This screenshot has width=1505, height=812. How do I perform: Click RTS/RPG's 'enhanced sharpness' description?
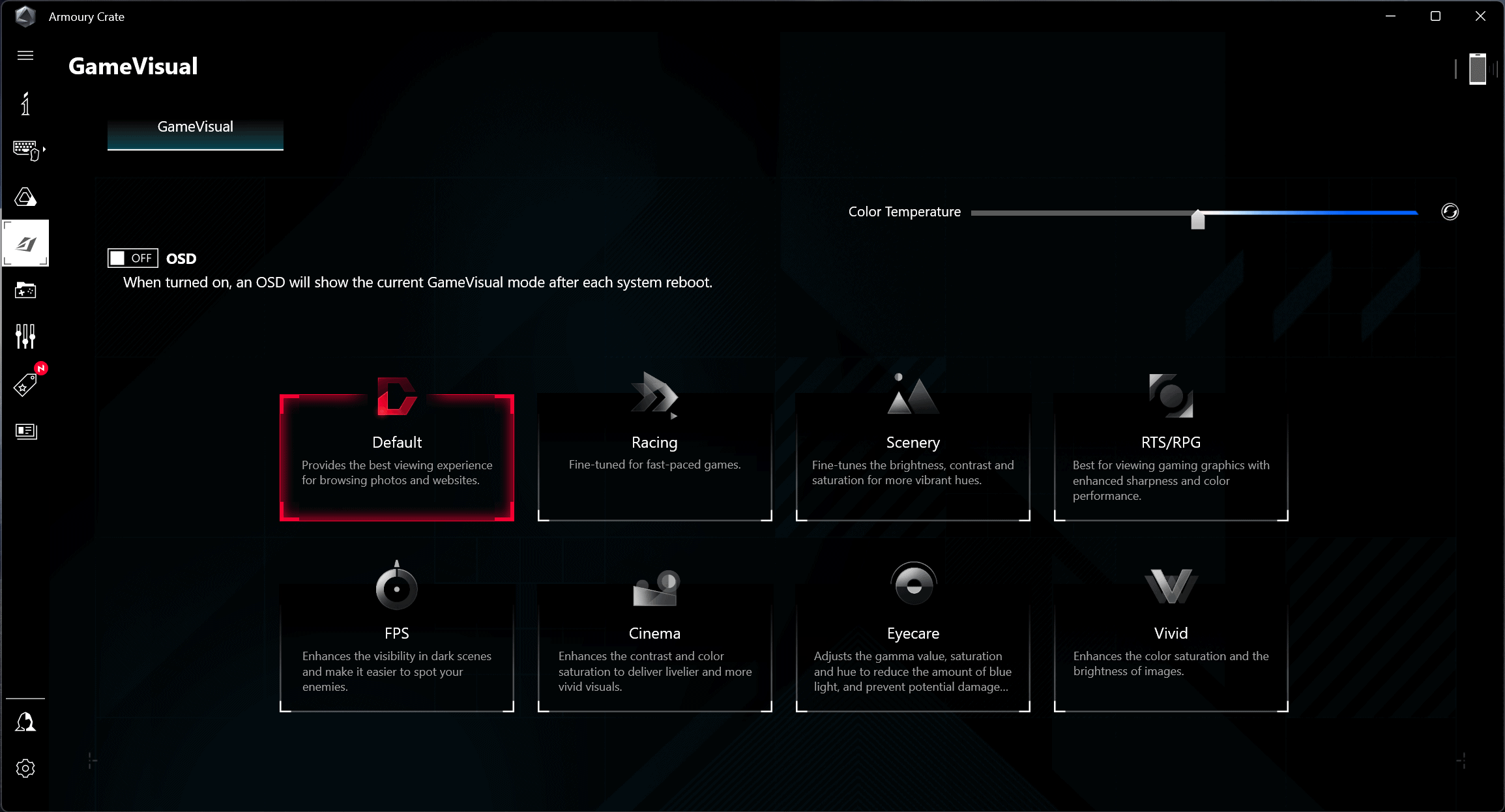[1171, 480]
